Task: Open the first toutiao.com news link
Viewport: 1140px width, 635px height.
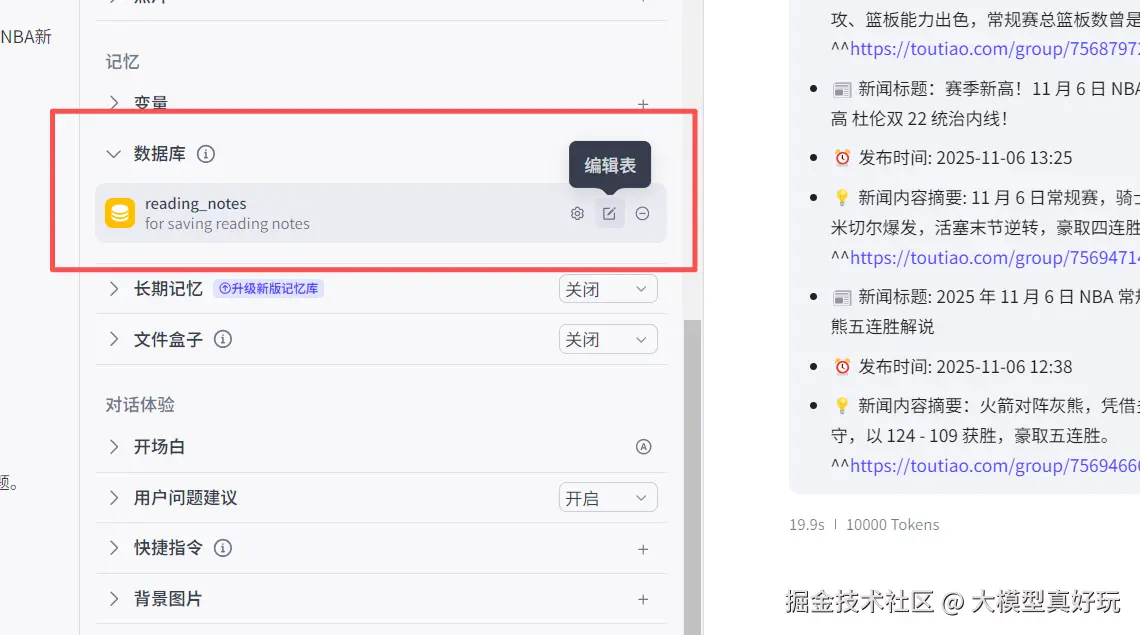Action: 992,48
